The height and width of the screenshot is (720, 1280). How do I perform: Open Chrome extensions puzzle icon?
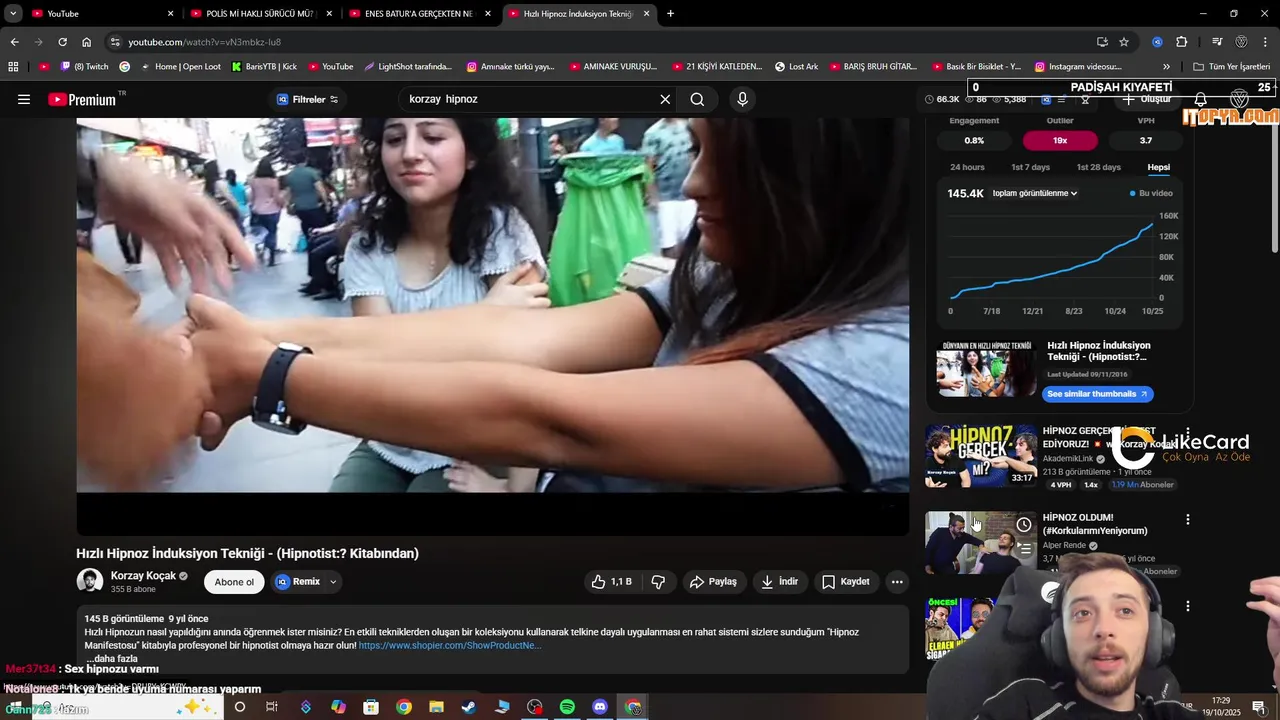[1182, 42]
